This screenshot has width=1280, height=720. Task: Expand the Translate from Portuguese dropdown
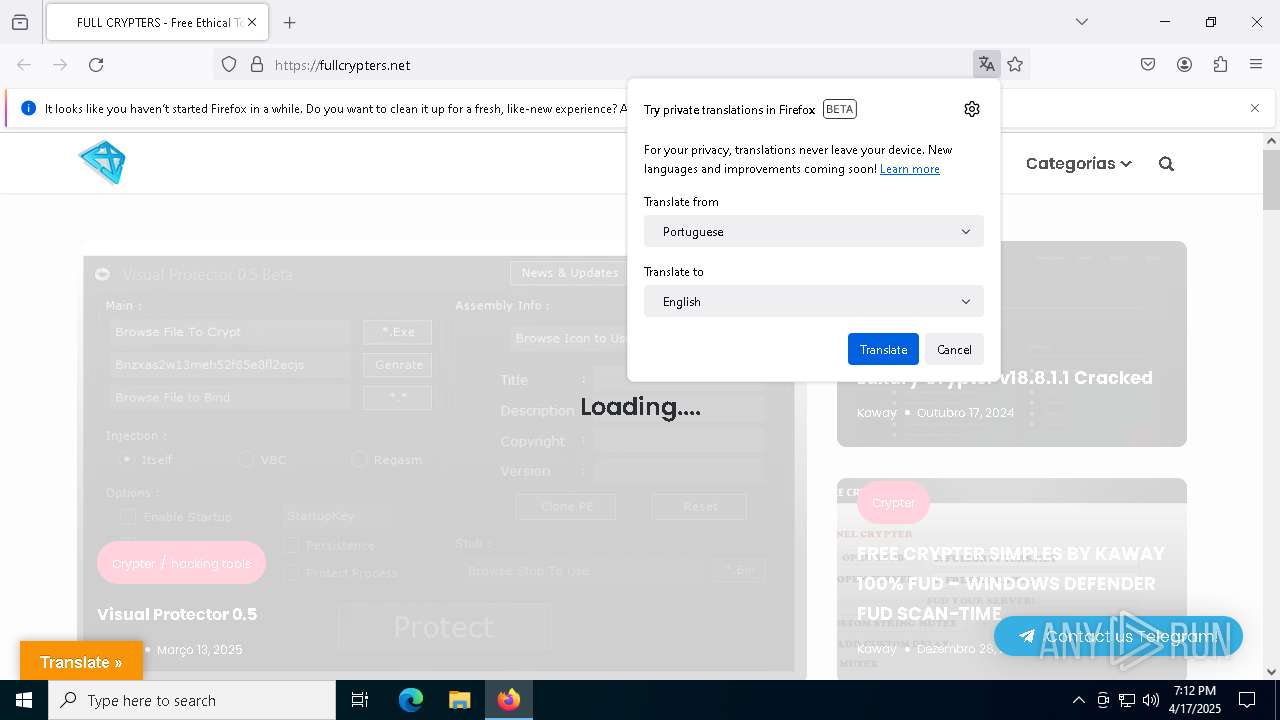pyautogui.click(x=814, y=231)
